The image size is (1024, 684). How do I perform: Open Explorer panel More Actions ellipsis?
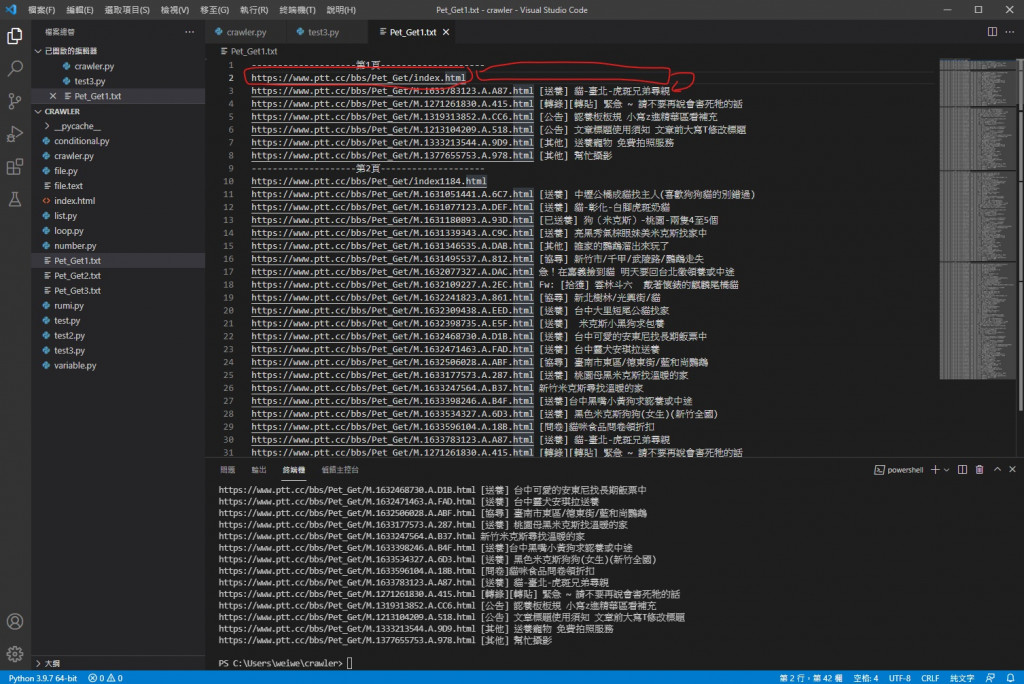(x=189, y=32)
